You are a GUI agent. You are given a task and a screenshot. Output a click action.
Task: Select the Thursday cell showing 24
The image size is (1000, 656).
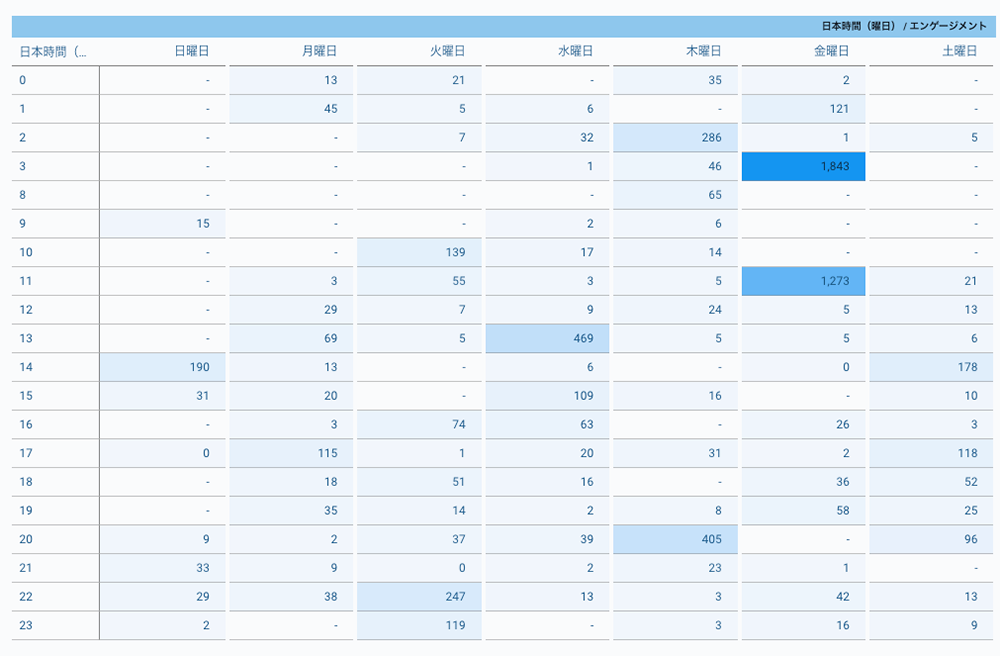(675, 310)
